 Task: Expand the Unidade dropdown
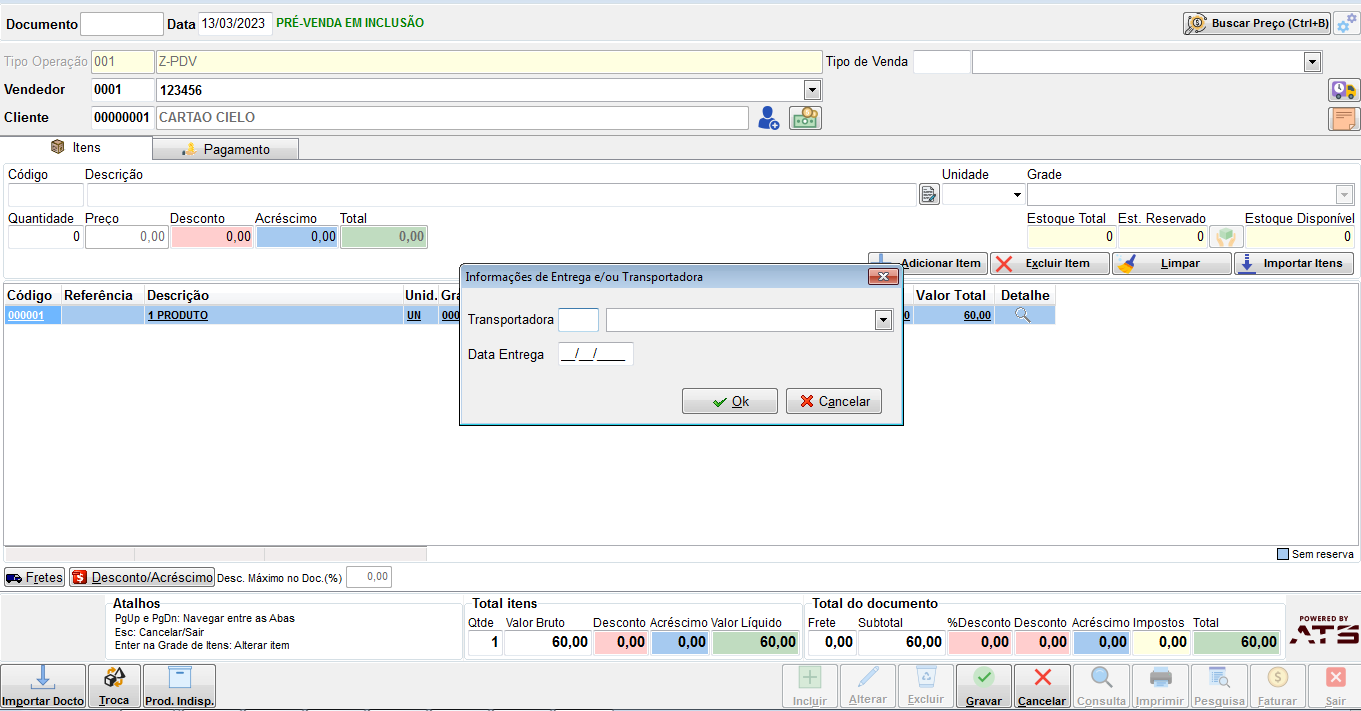coord(1017,195)
